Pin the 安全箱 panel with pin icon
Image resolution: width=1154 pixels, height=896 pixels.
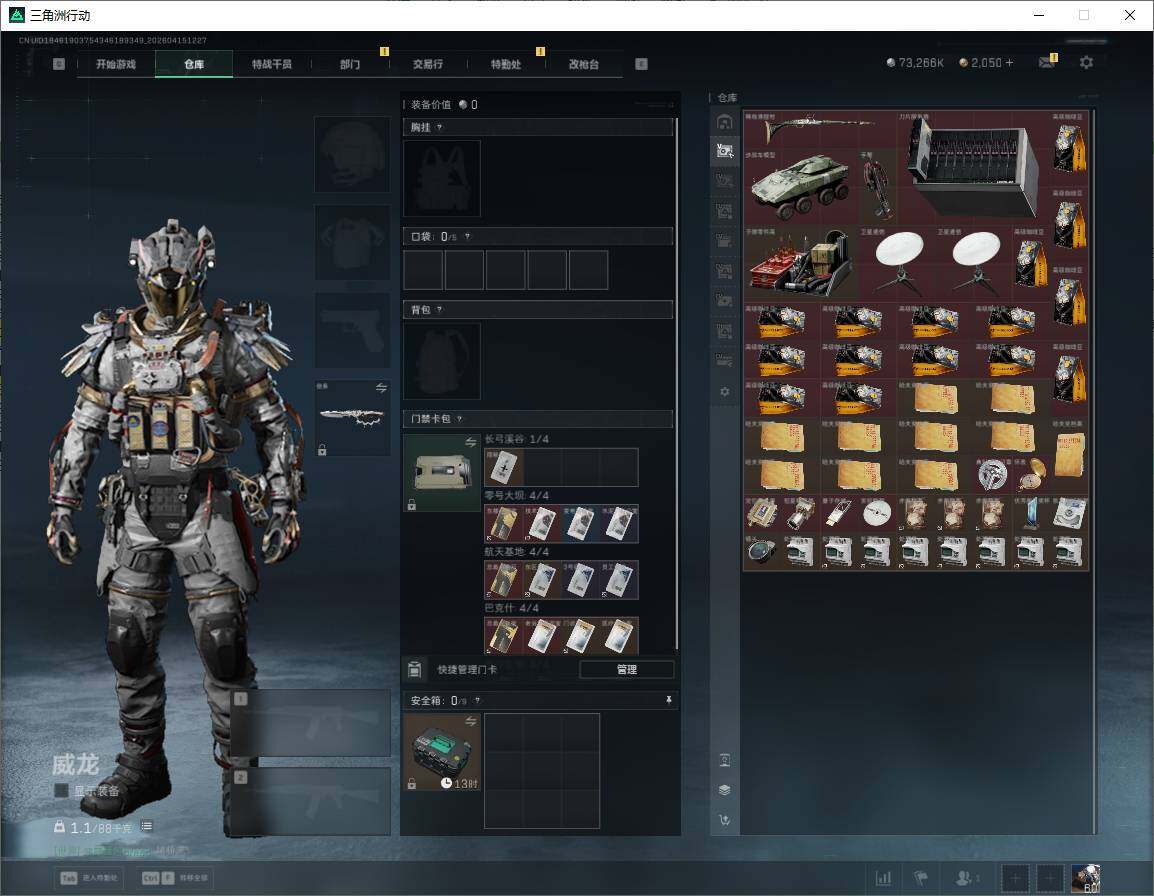[x=668, y=700]
